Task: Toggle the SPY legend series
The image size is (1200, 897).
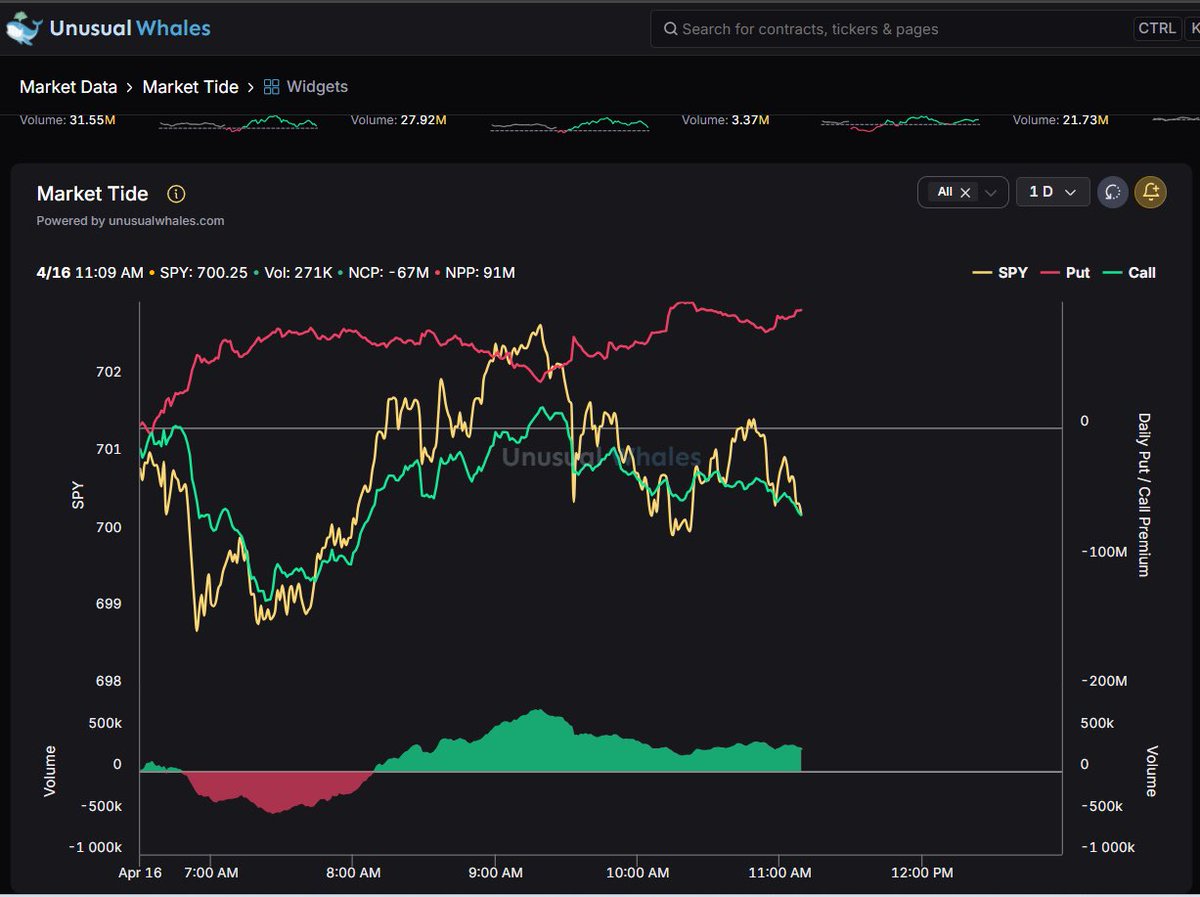Action: (x=999, y=272)
